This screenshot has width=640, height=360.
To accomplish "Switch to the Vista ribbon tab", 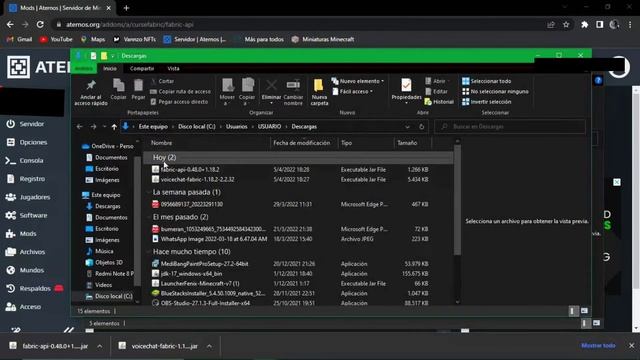I will click(x=173, y=69).
